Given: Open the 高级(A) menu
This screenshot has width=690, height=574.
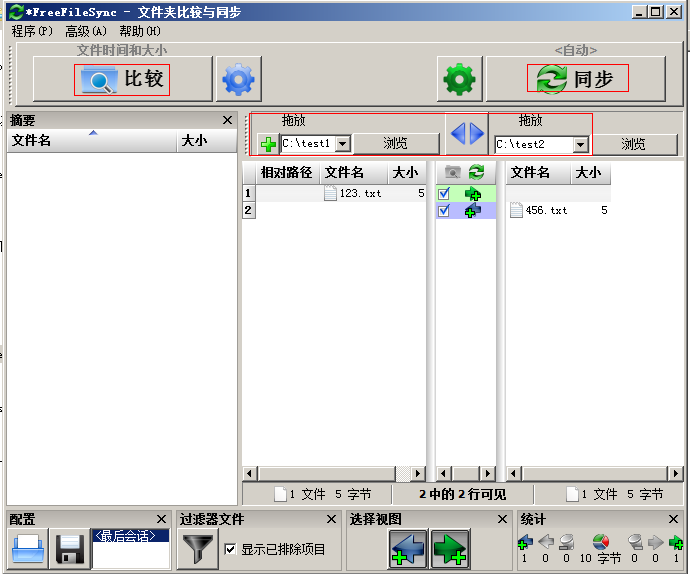Looking at the screenshot, I should 86,31.
